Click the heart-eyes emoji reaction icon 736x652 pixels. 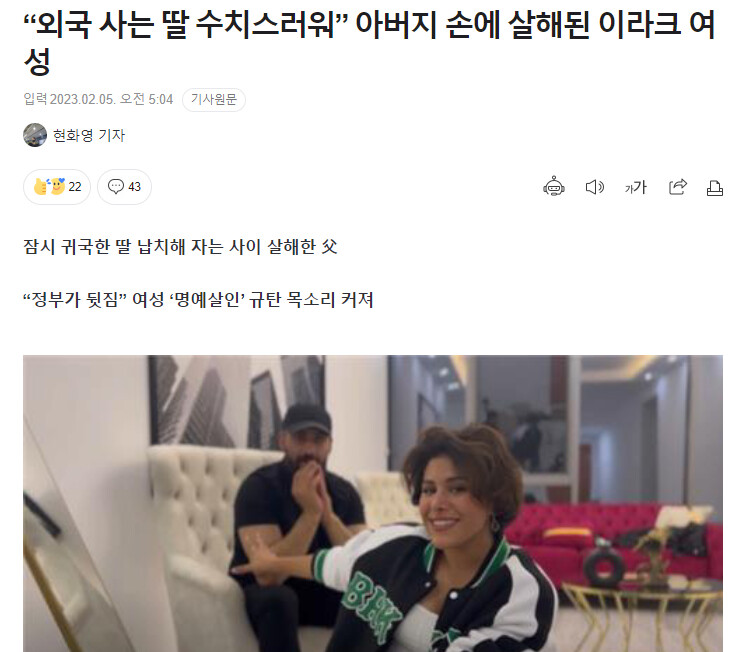point(58,186)
